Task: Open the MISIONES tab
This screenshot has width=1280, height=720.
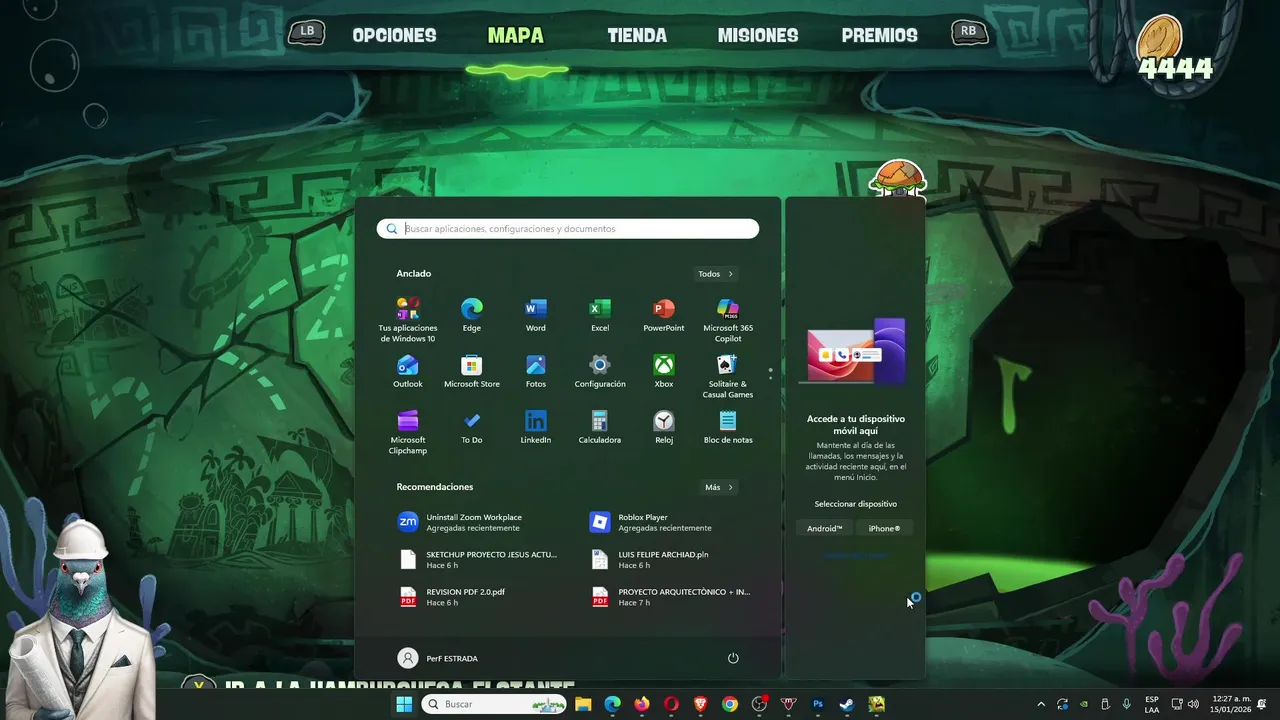Action: coord(758,35)
